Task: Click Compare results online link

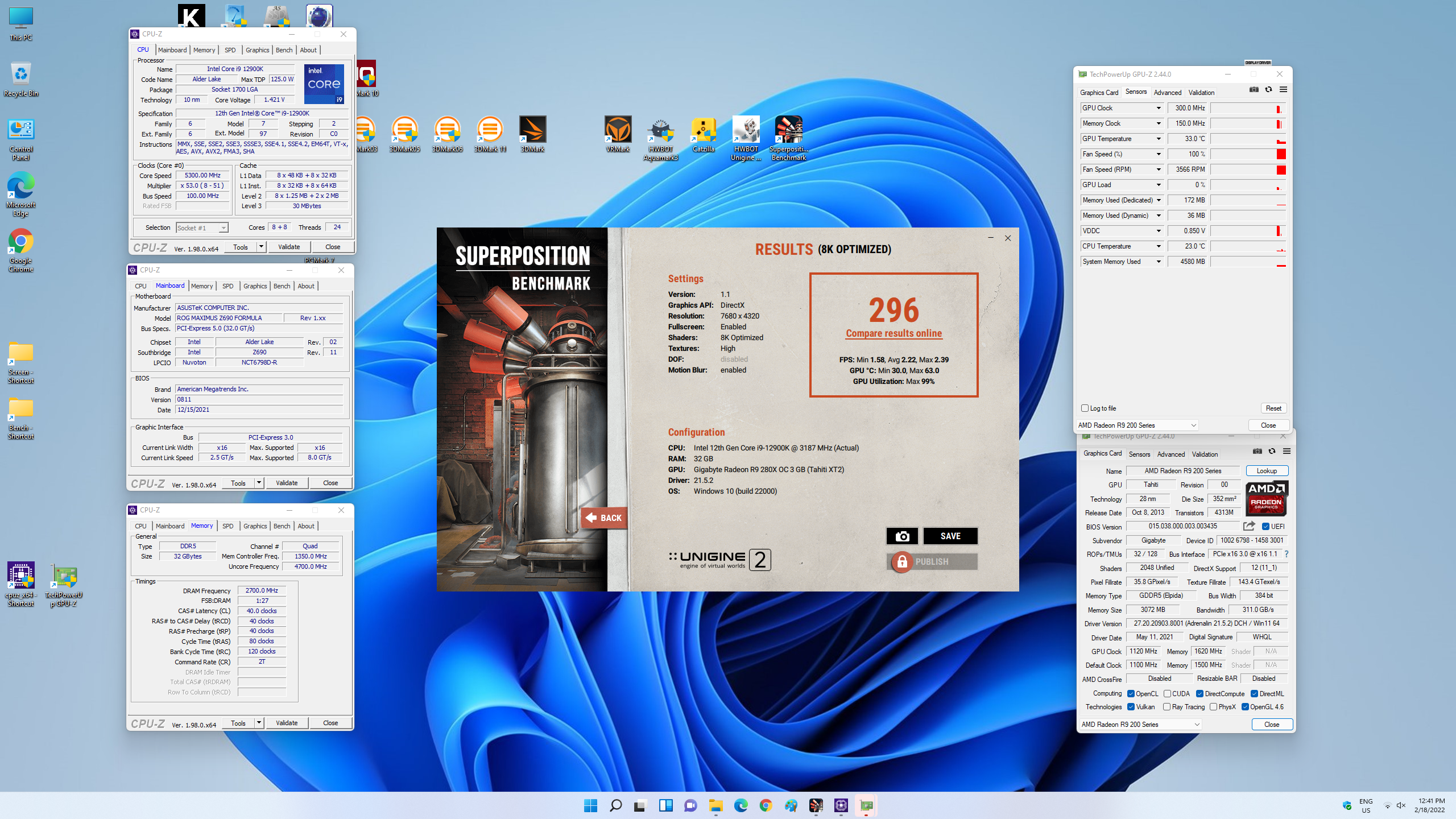Action: [x=894, y=333]
